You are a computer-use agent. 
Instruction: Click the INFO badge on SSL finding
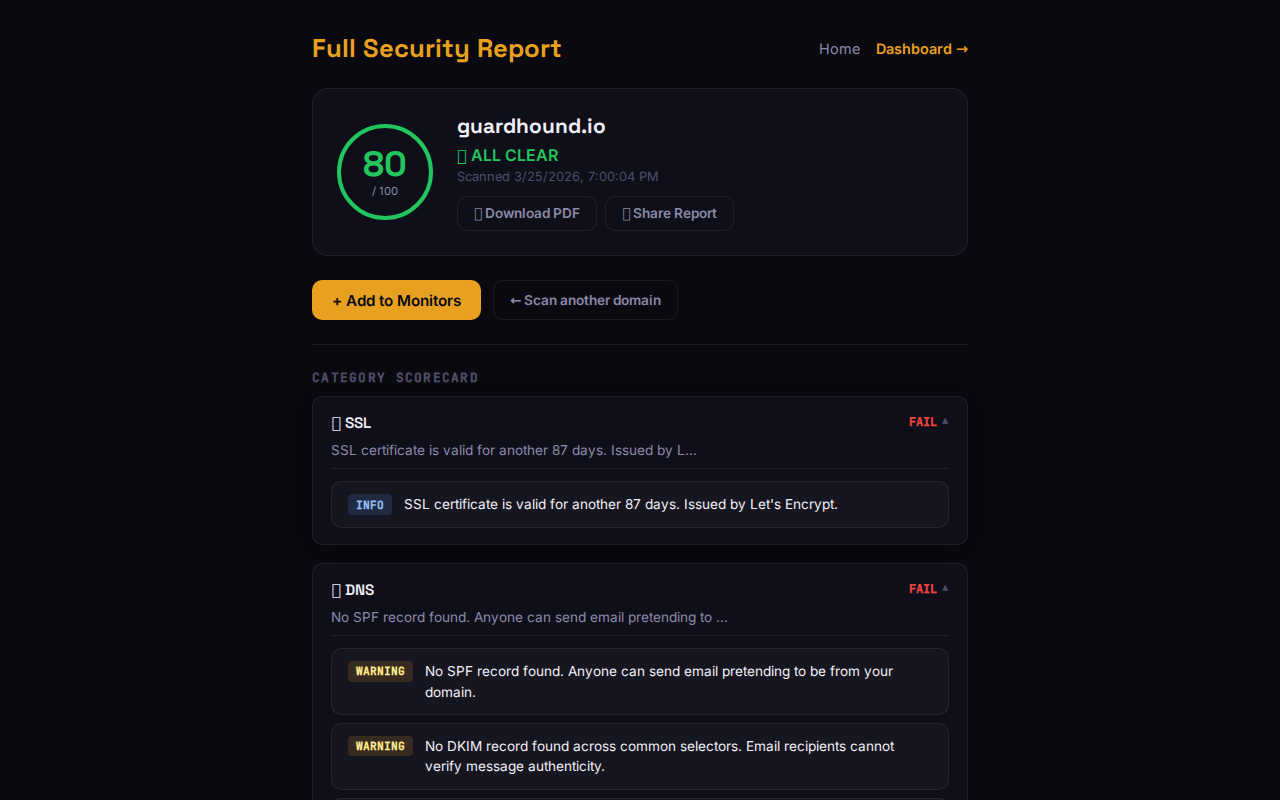(370, 505)
